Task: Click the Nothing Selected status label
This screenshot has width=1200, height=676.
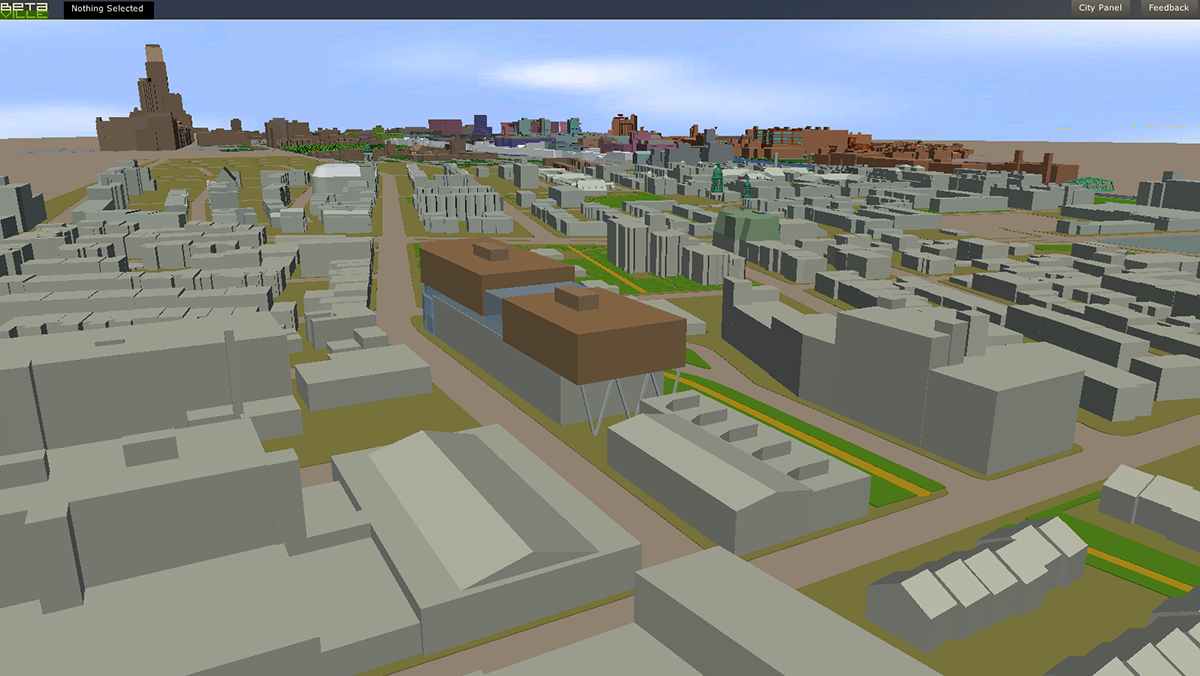Action: point(108,9)
